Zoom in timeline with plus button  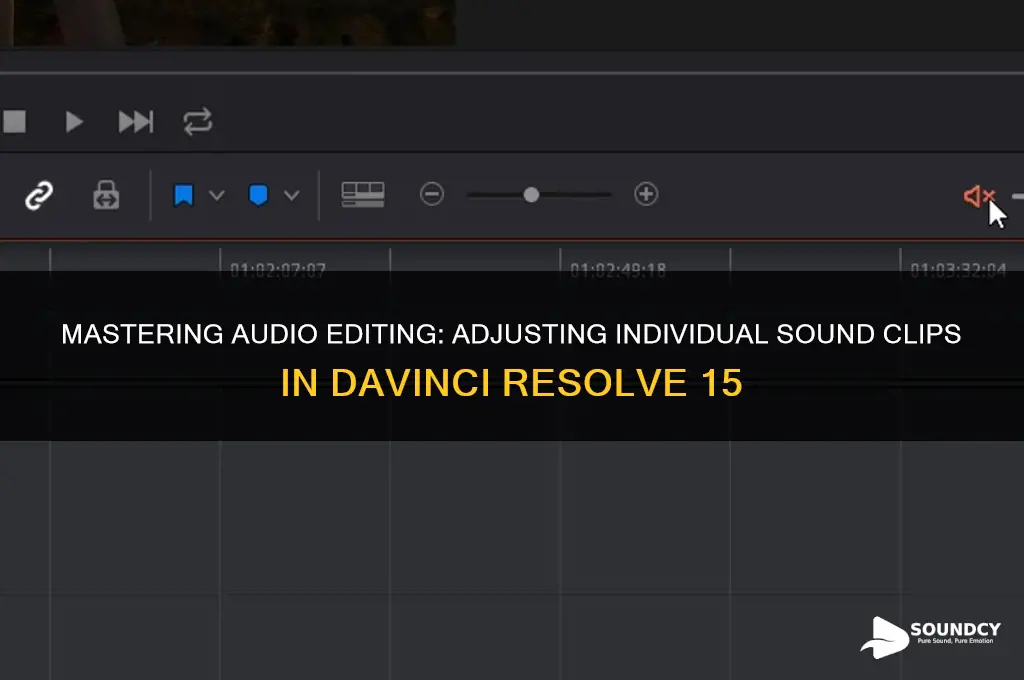[646, 194]
